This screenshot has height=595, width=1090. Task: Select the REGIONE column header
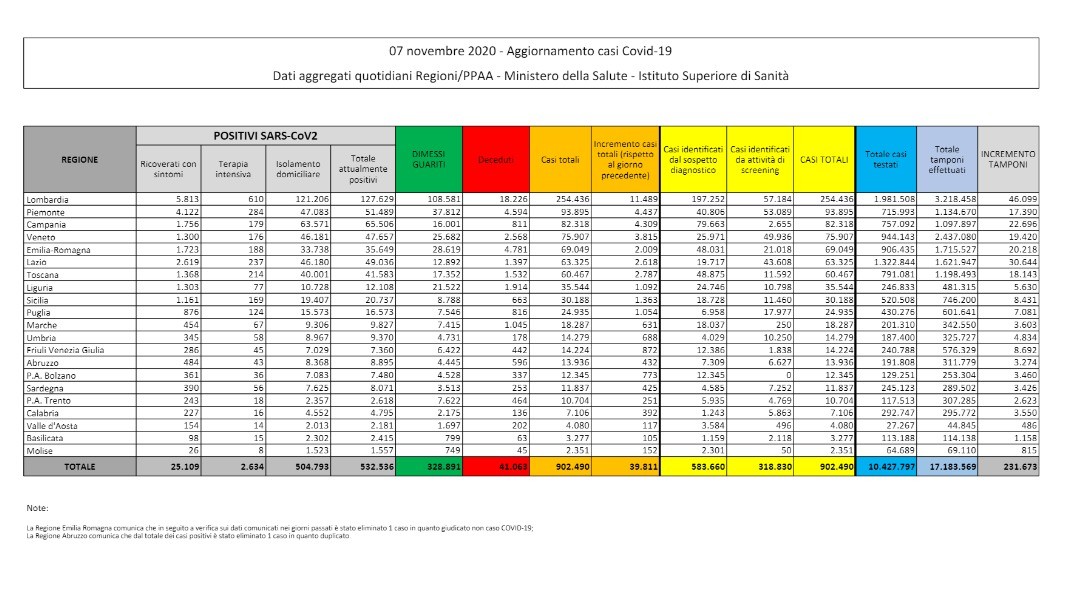[80, 159]
